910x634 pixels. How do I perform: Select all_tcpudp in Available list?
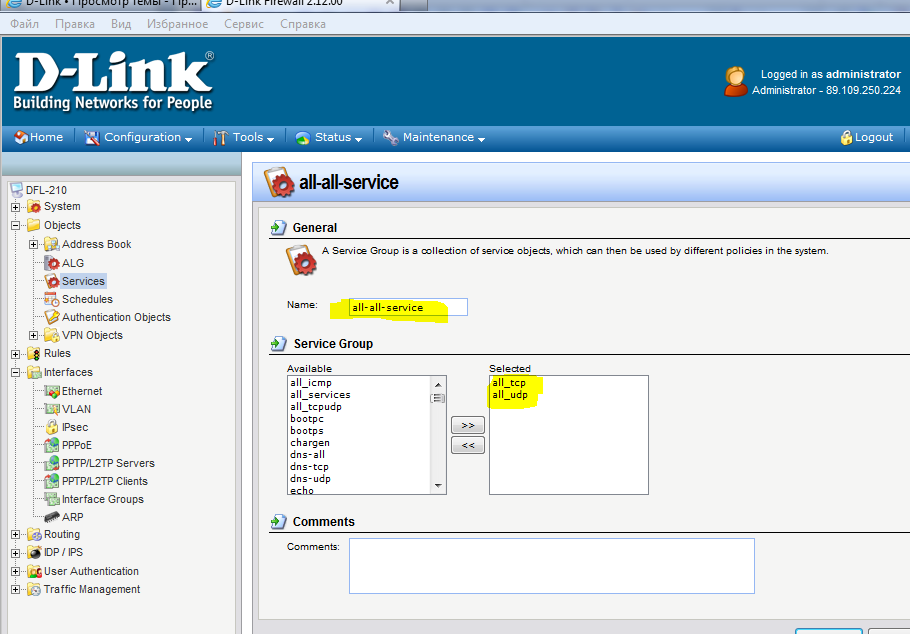coord(316,407)
